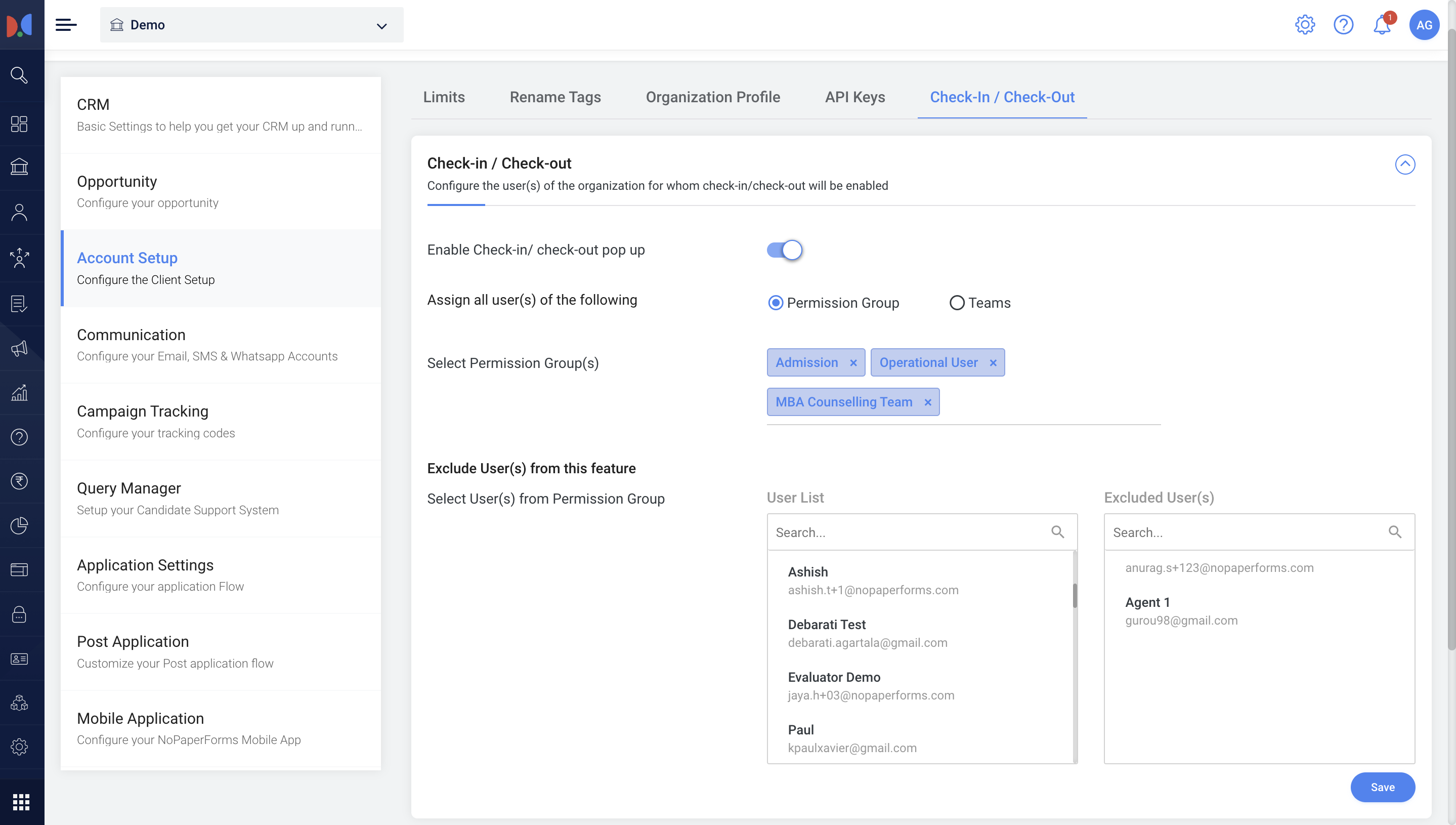Switch to Rename Tags tab
This screenshot has height=825, width=1456.
click(555, 97)
